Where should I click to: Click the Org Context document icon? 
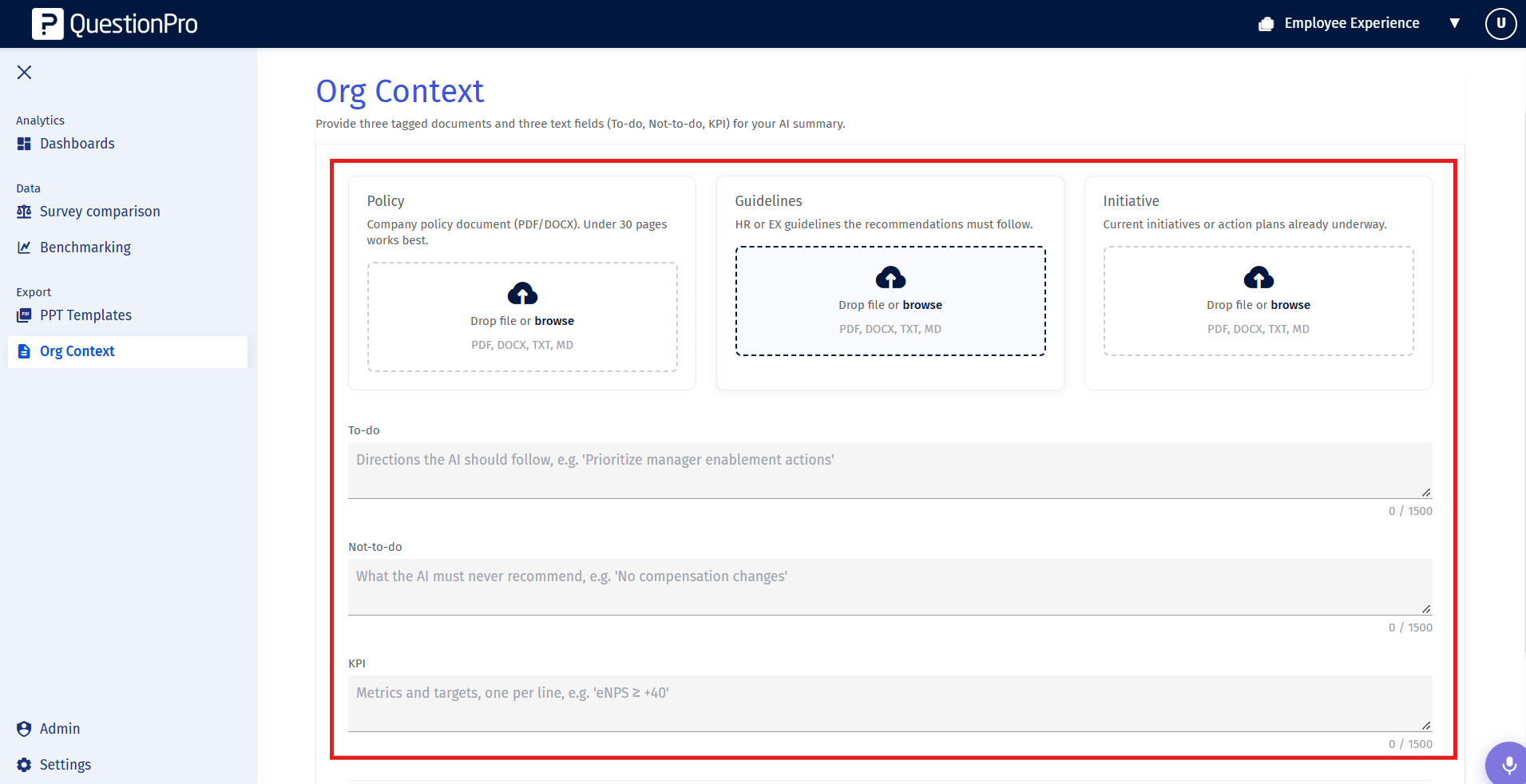coord(24,351)
